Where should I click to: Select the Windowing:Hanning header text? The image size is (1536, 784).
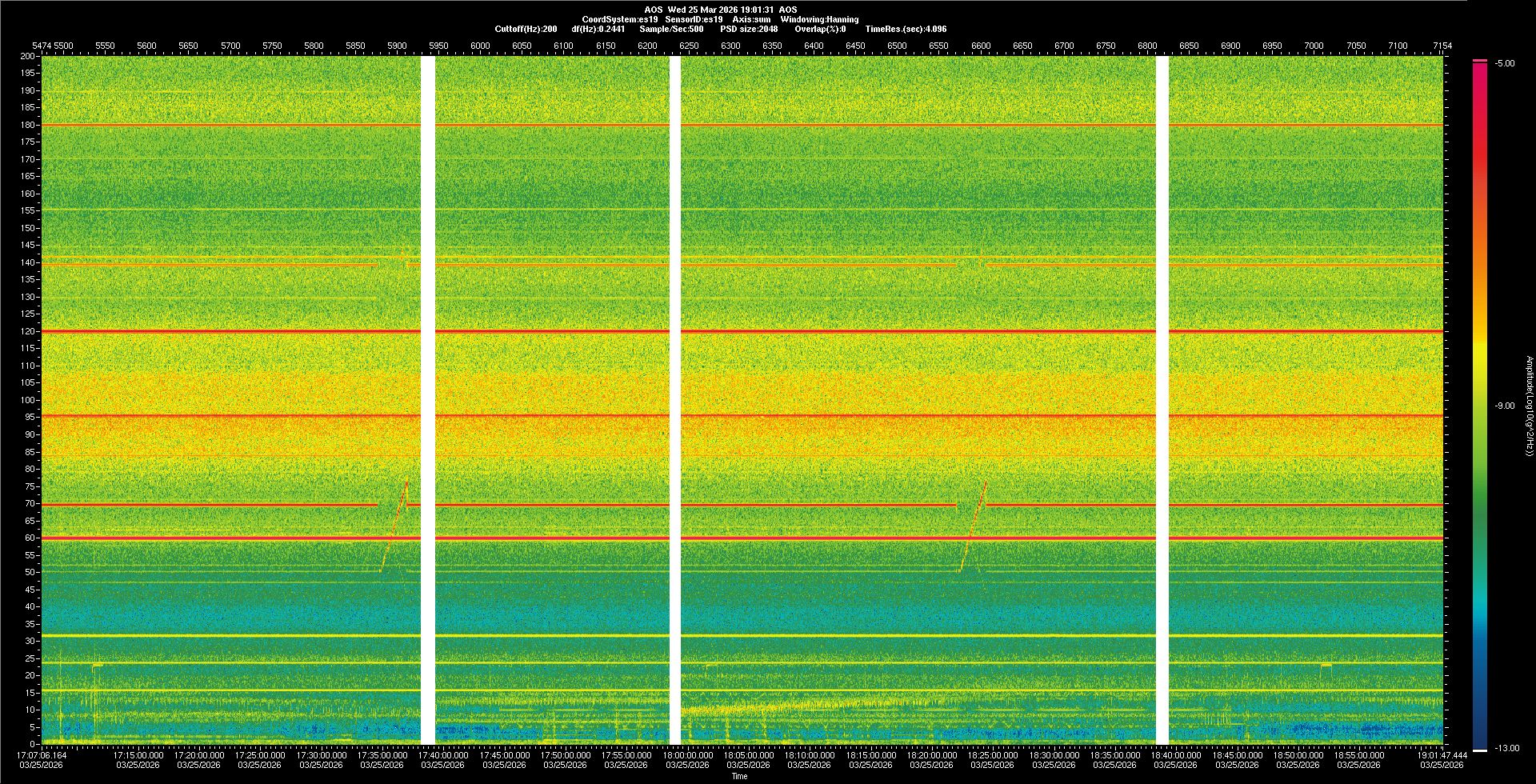819,19
